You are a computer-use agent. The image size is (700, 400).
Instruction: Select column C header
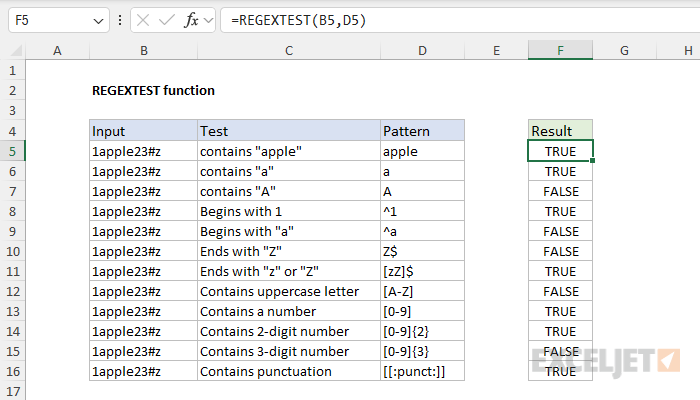click(x=289, y=50)
